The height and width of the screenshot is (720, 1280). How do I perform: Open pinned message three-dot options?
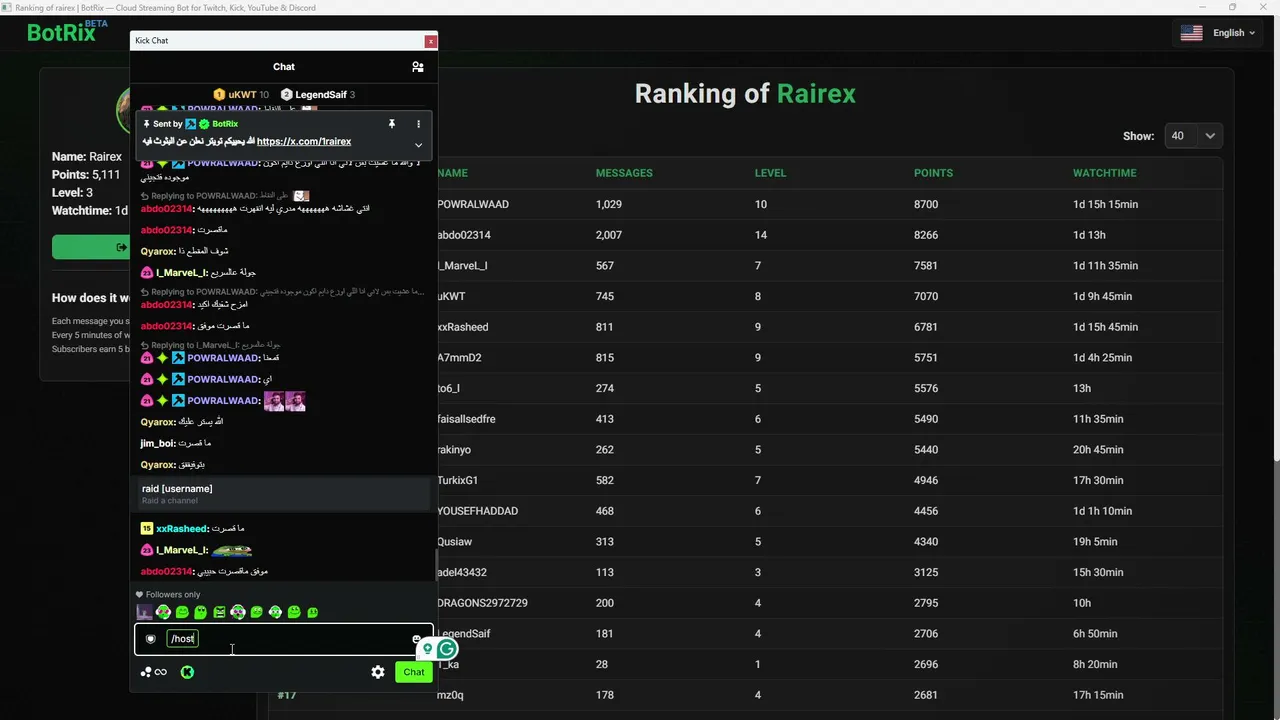(418, 124)
